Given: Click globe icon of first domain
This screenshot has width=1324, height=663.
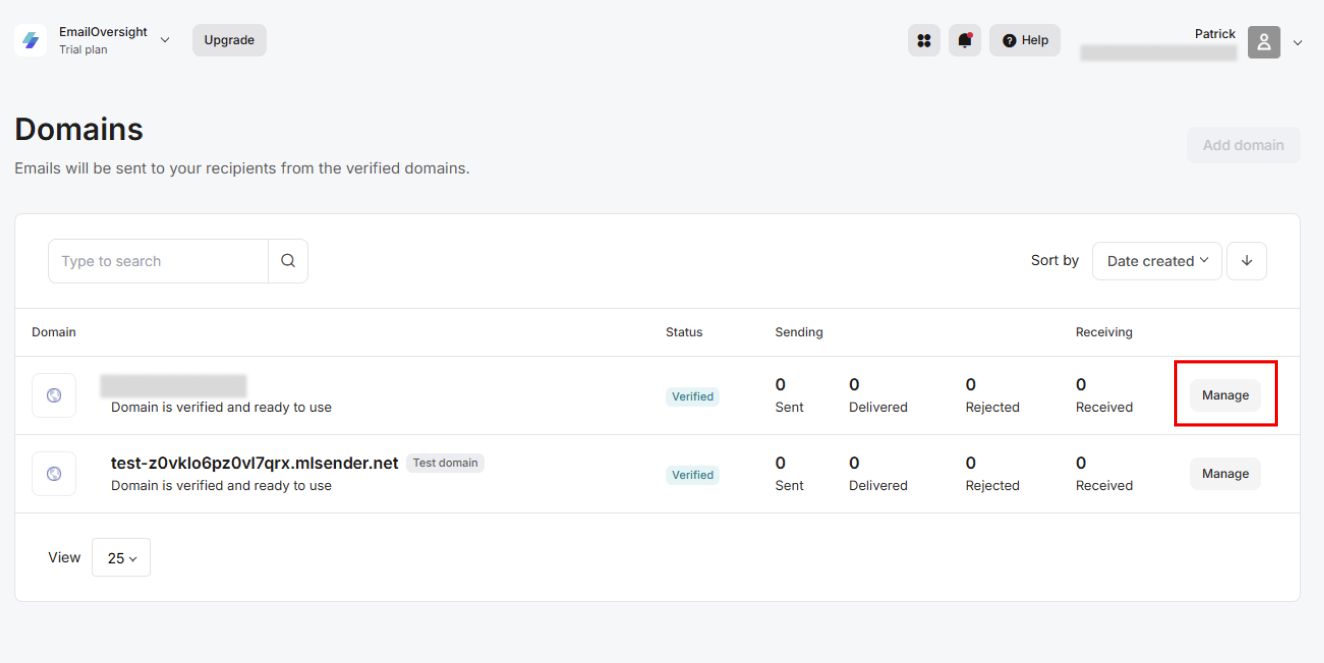Looking at the screenshot, I should coord(54,396).
